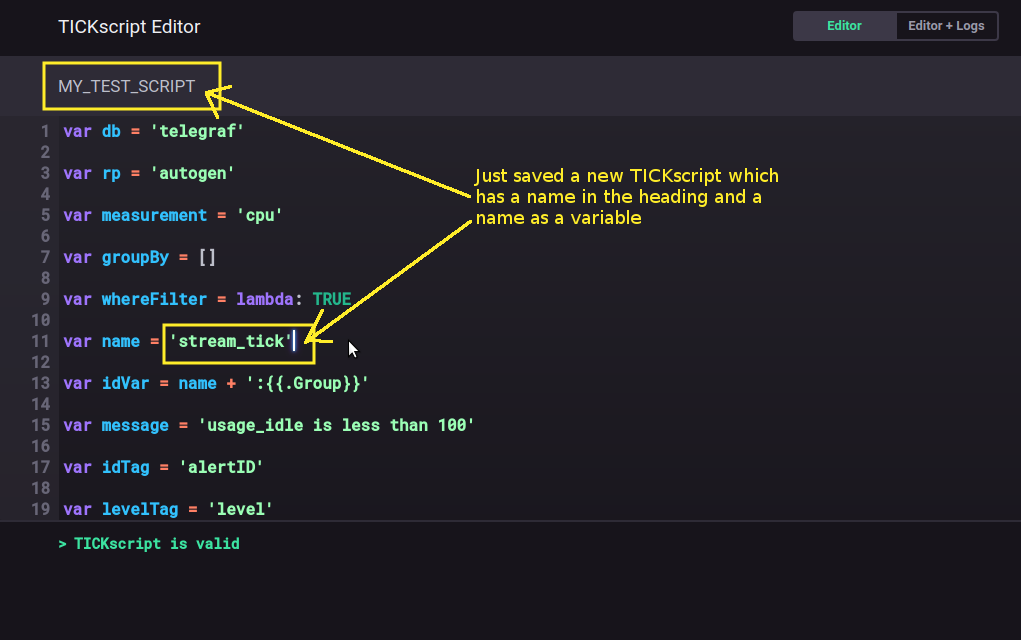Click the db variable on line 1
Viewport: 1021px width, 640px height.
click(111, 131)
